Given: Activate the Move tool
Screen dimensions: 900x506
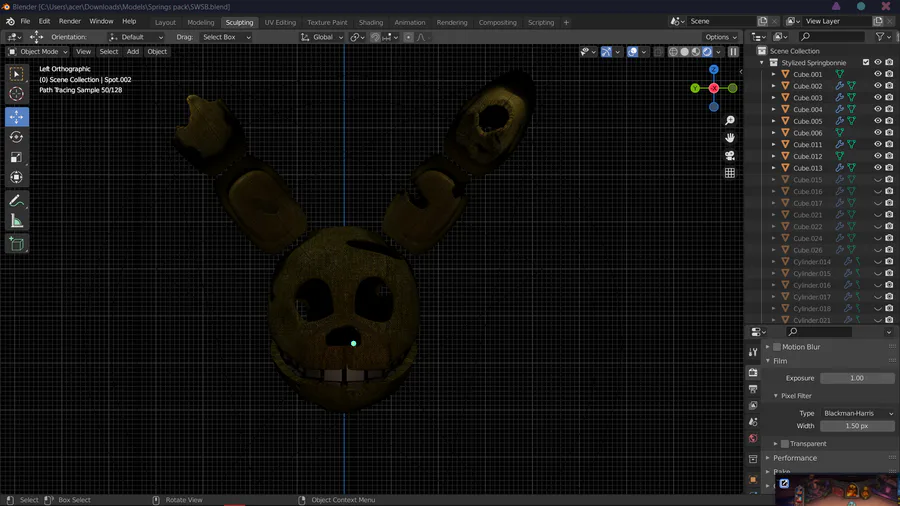Looking at the screenshot, I should [17, 117].
